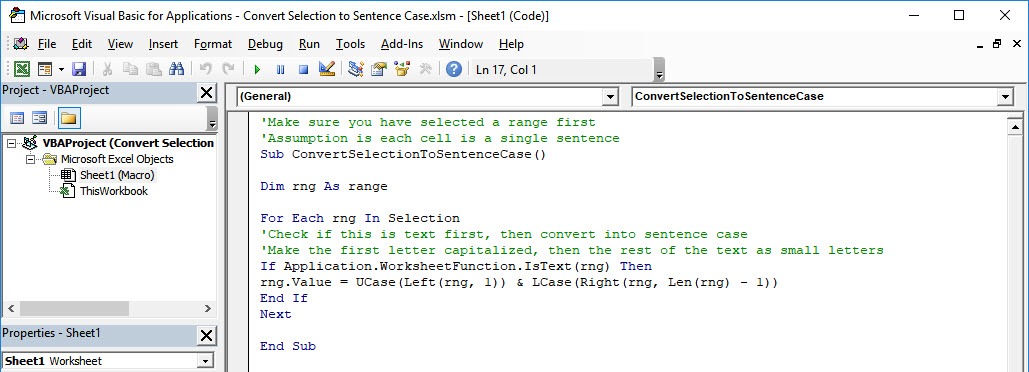
Task: Open the View menu
Action: [x=120, y=44]
